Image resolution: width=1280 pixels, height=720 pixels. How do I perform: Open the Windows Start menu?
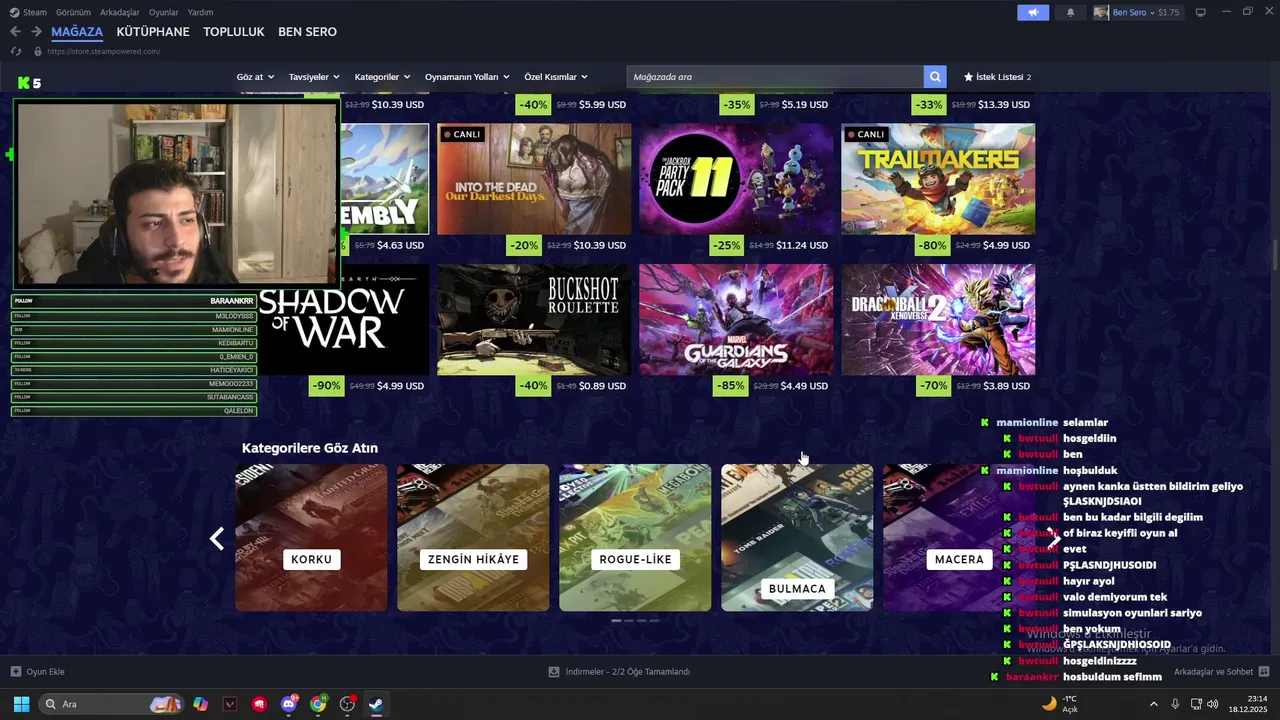click(x=21, y=704)
